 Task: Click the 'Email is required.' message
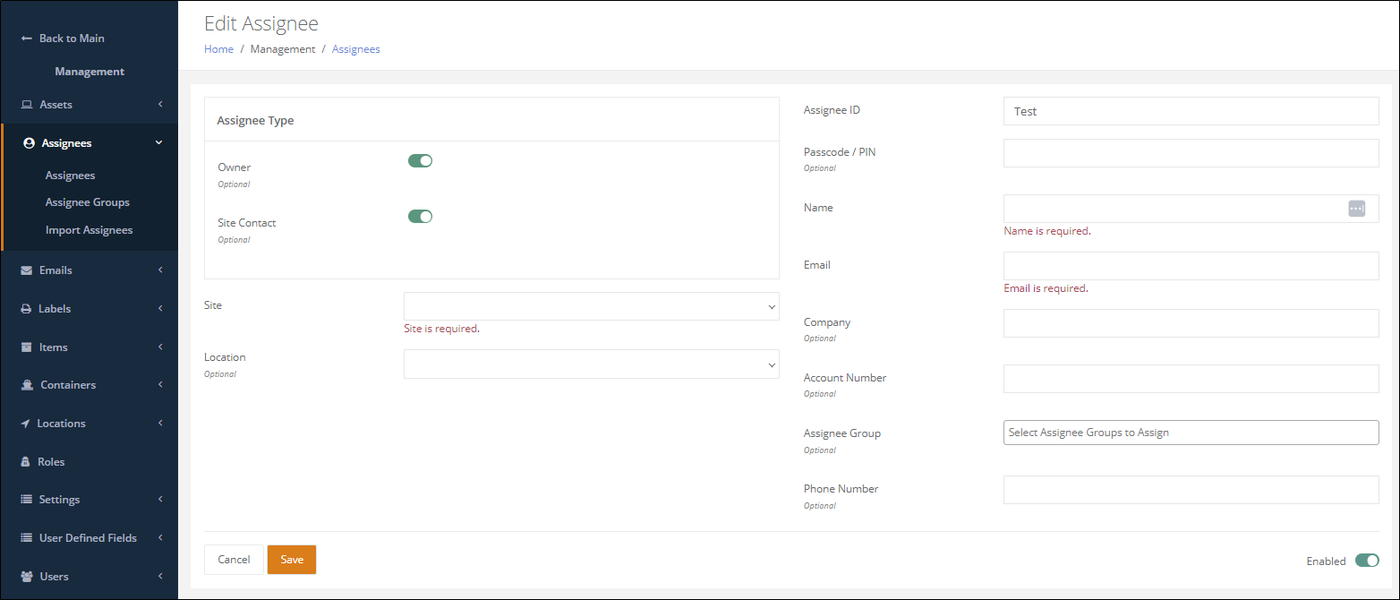tap(1046, 288)
